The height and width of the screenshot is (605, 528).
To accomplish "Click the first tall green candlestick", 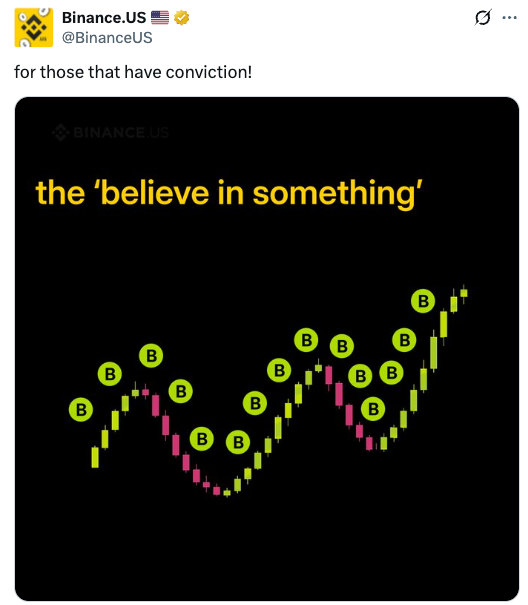I will [x=95, y=457].
